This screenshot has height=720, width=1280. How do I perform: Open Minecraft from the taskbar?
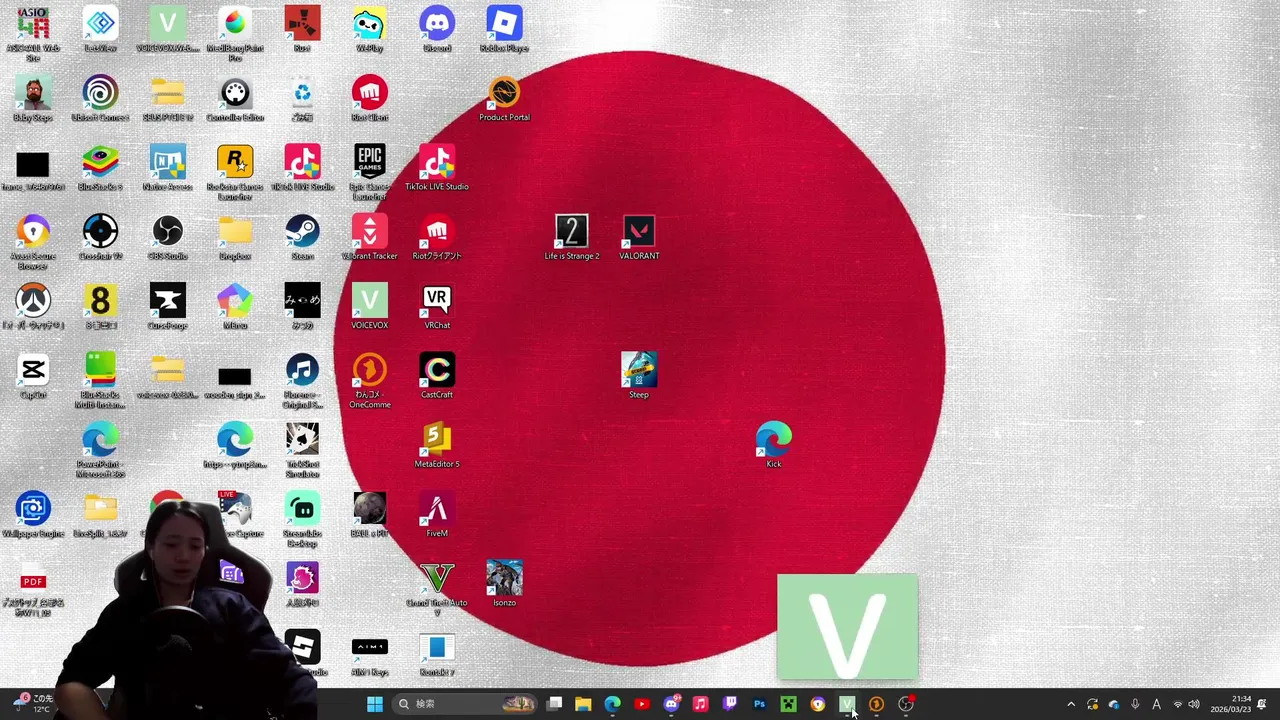[x=788, y=704]
